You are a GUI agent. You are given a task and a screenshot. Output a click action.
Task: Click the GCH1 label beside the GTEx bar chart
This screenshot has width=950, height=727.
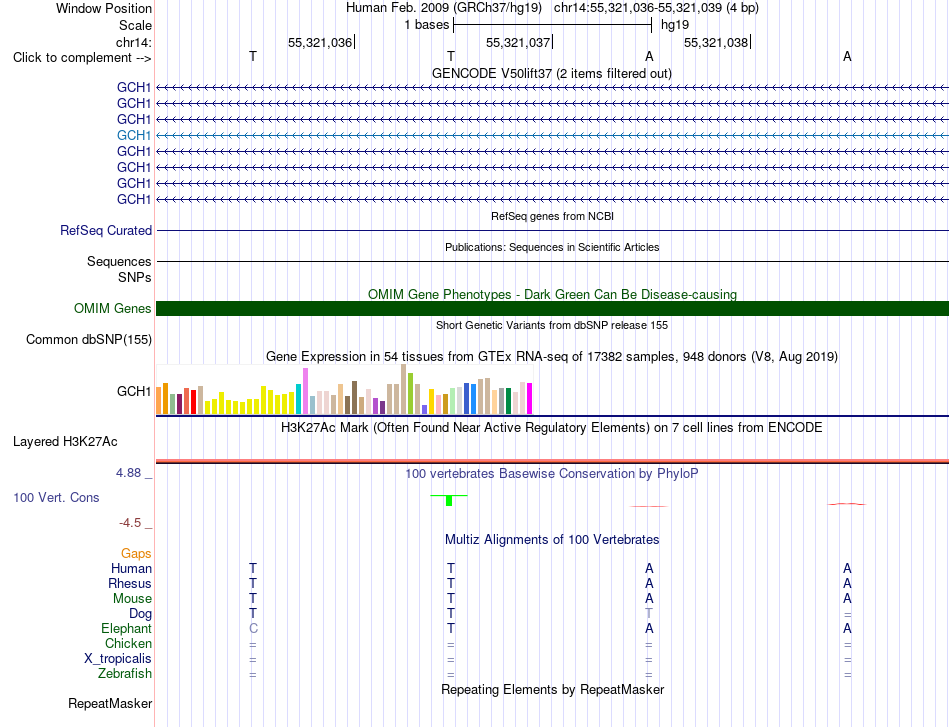133,391
